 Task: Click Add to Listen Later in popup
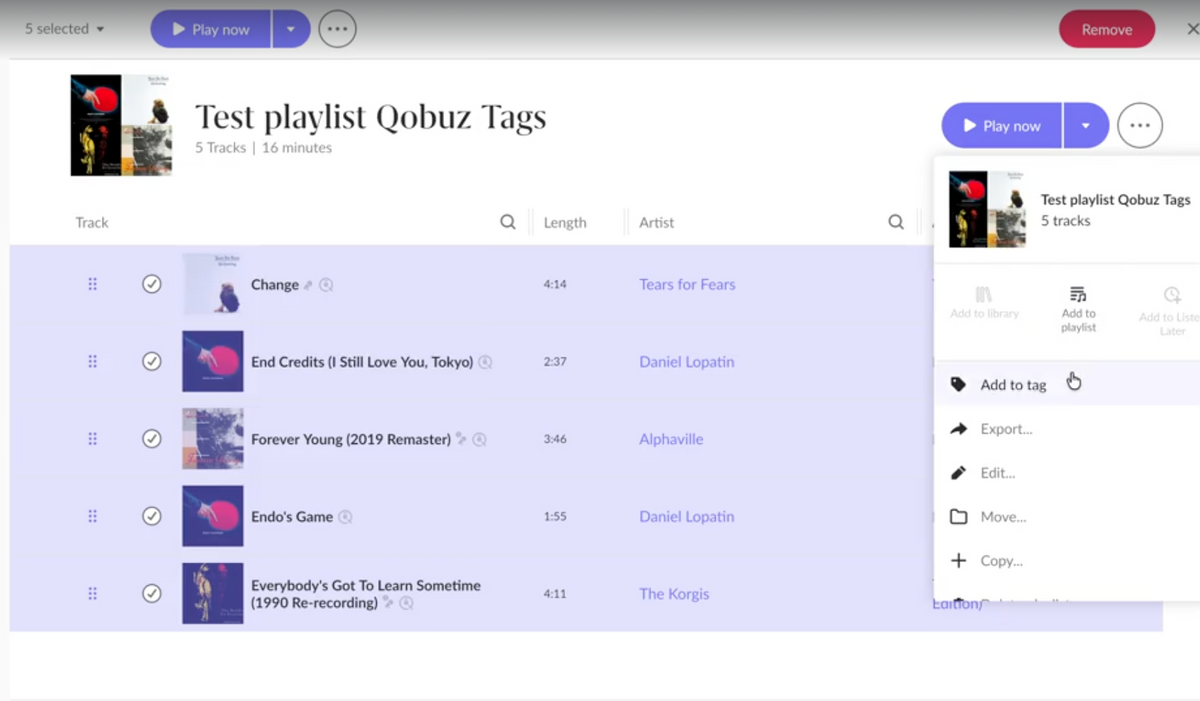click(1169, 310)
